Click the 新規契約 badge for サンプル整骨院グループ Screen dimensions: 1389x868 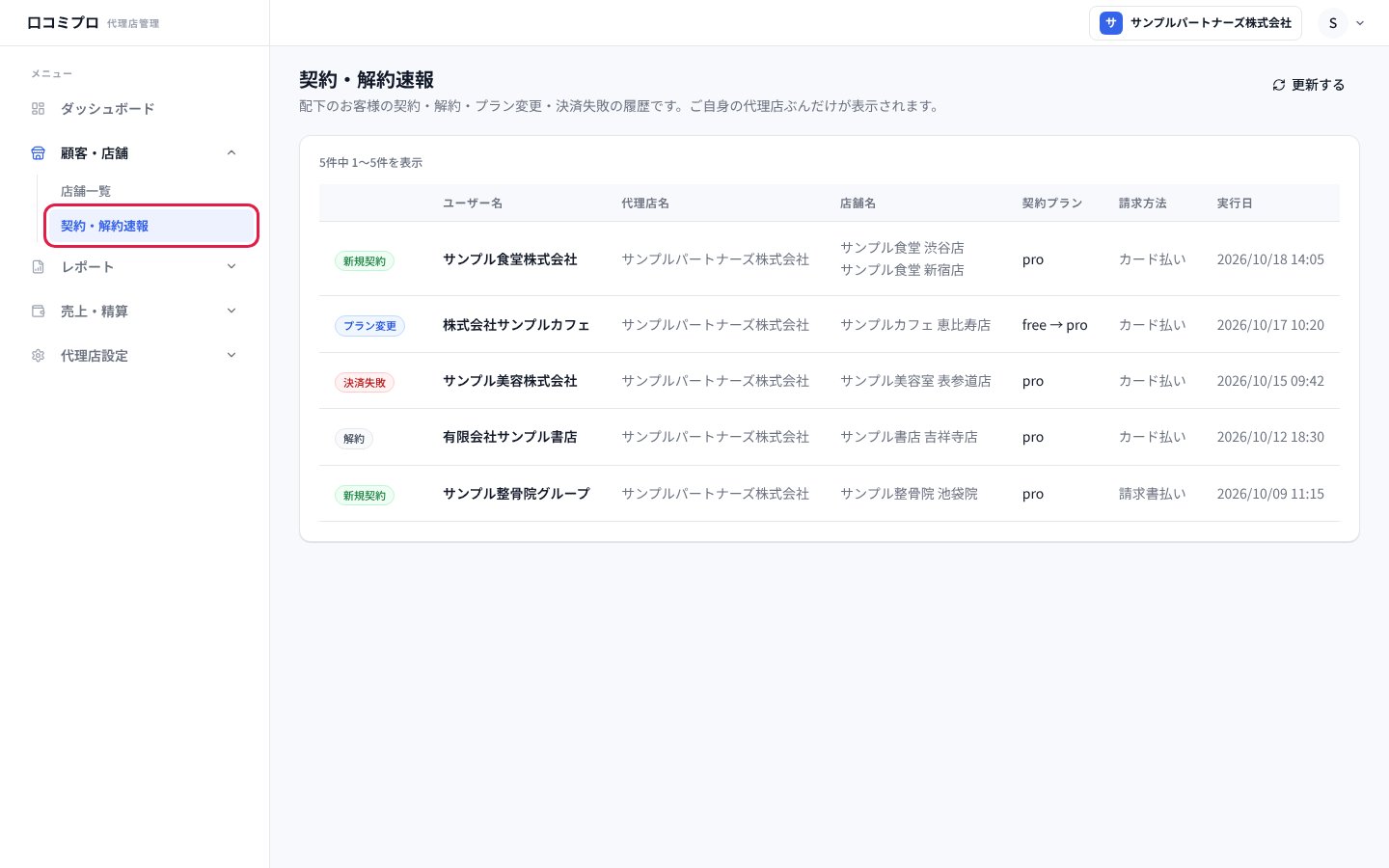click(x=365, y=496)
